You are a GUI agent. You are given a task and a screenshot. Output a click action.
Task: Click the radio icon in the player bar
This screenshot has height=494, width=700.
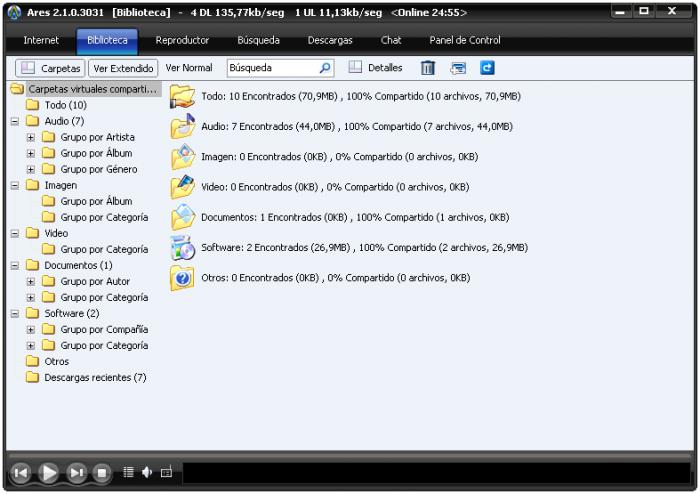(166, 472)
